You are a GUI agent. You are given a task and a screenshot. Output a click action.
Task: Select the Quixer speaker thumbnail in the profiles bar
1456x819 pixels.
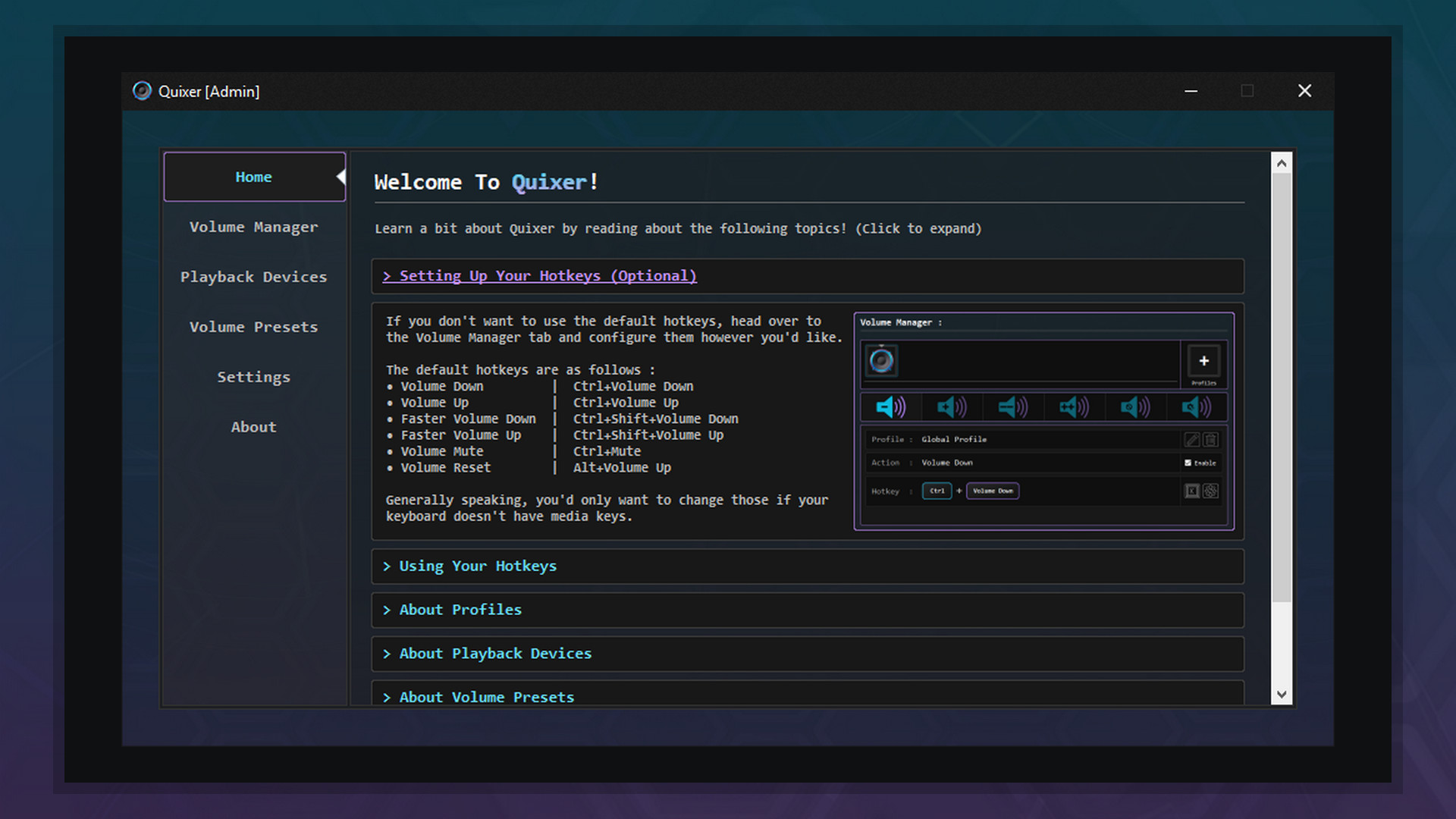(x=883, y=360)
